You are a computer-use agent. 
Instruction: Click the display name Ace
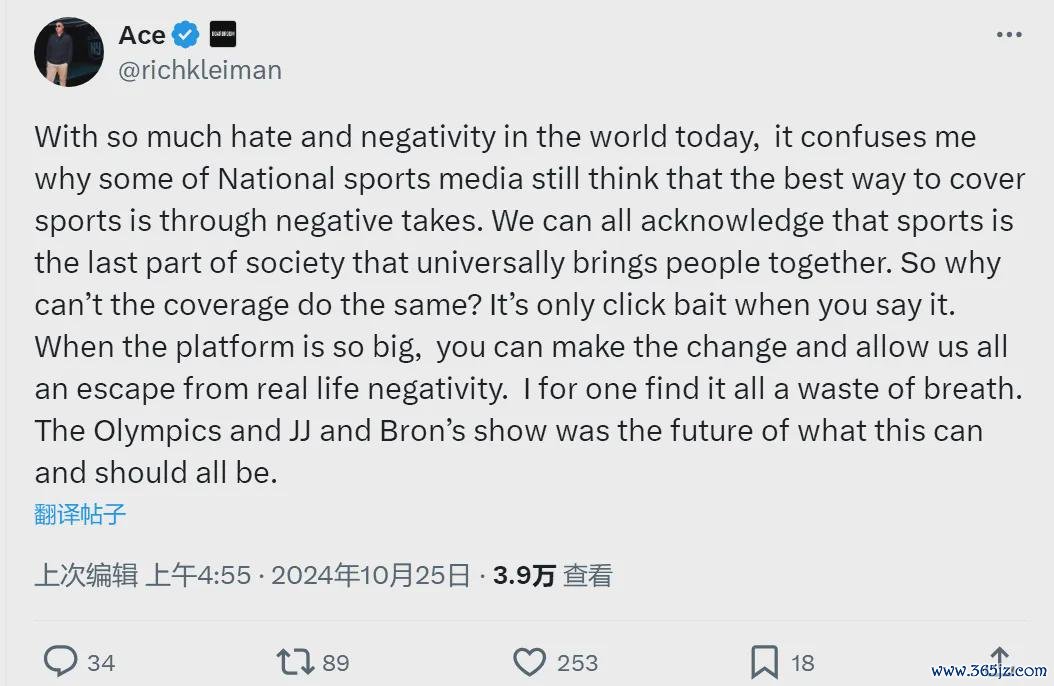coord(142,35)
